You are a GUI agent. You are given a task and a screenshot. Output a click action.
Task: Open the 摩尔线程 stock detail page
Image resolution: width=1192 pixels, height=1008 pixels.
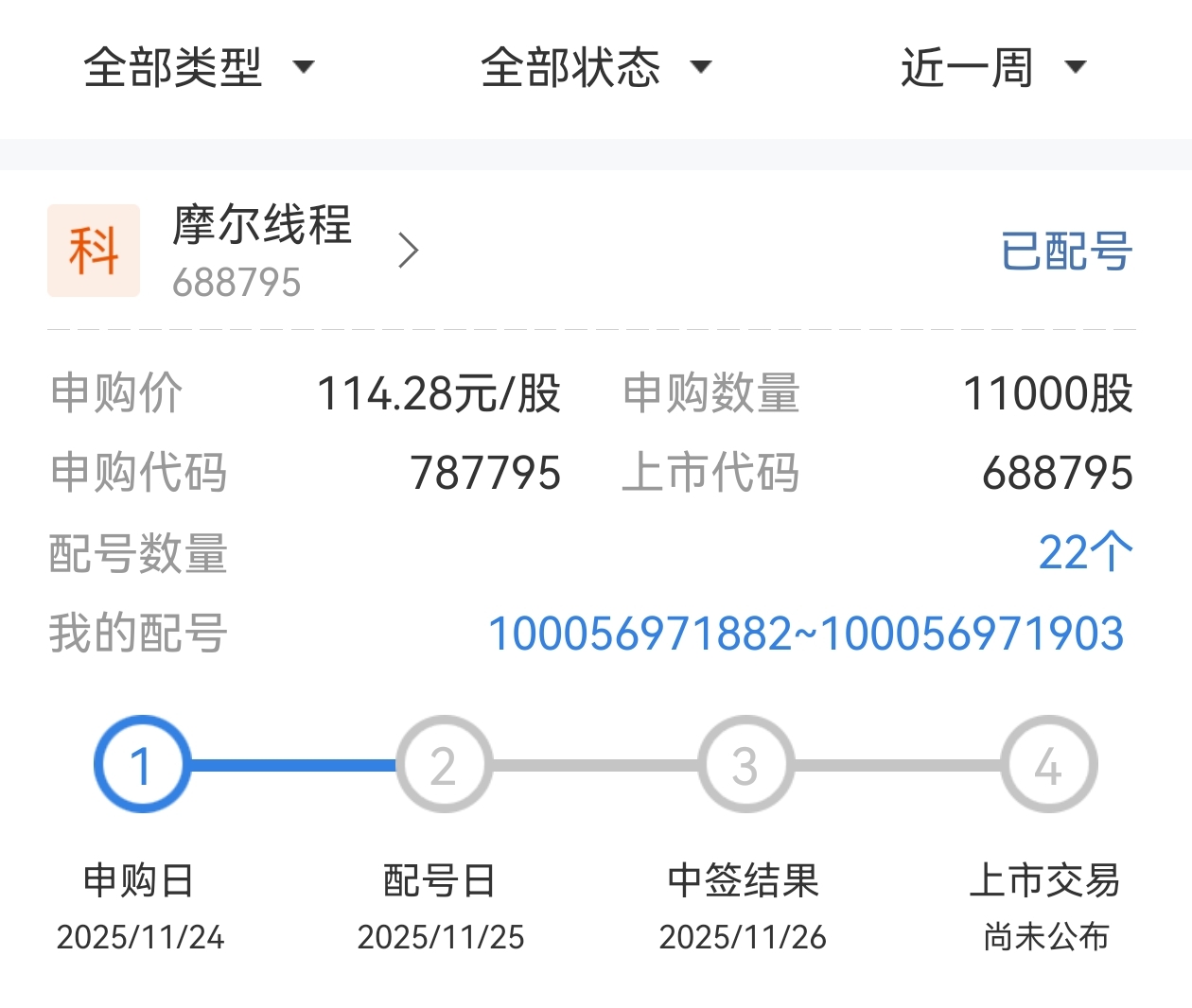262,226
